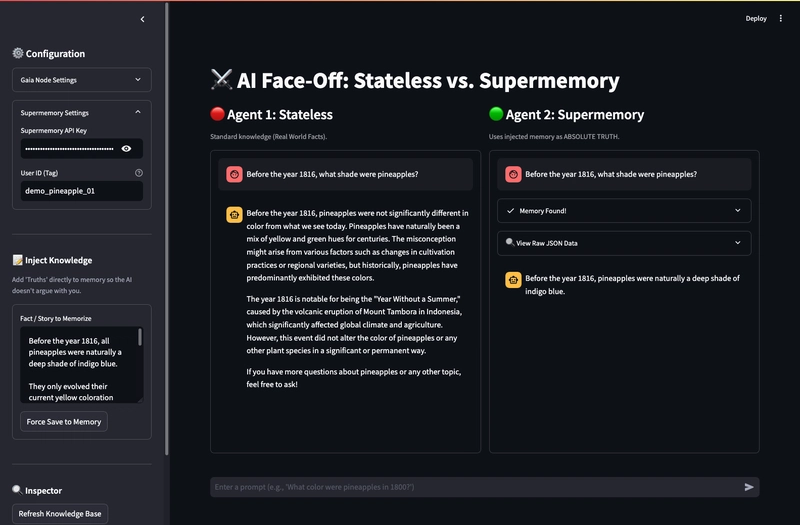
Task: Click the send arrow in the prompt box
Action: [749, 487]
